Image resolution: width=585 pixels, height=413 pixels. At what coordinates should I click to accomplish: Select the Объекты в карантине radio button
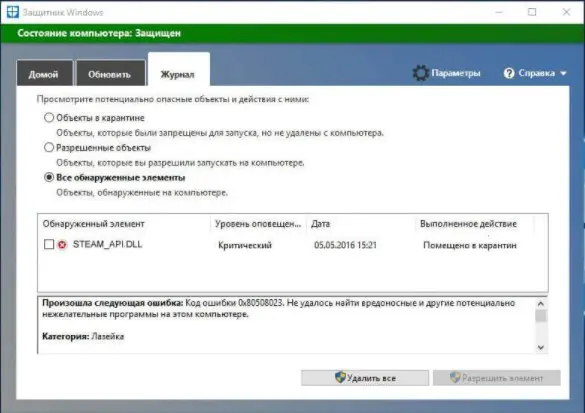[49, 118]
